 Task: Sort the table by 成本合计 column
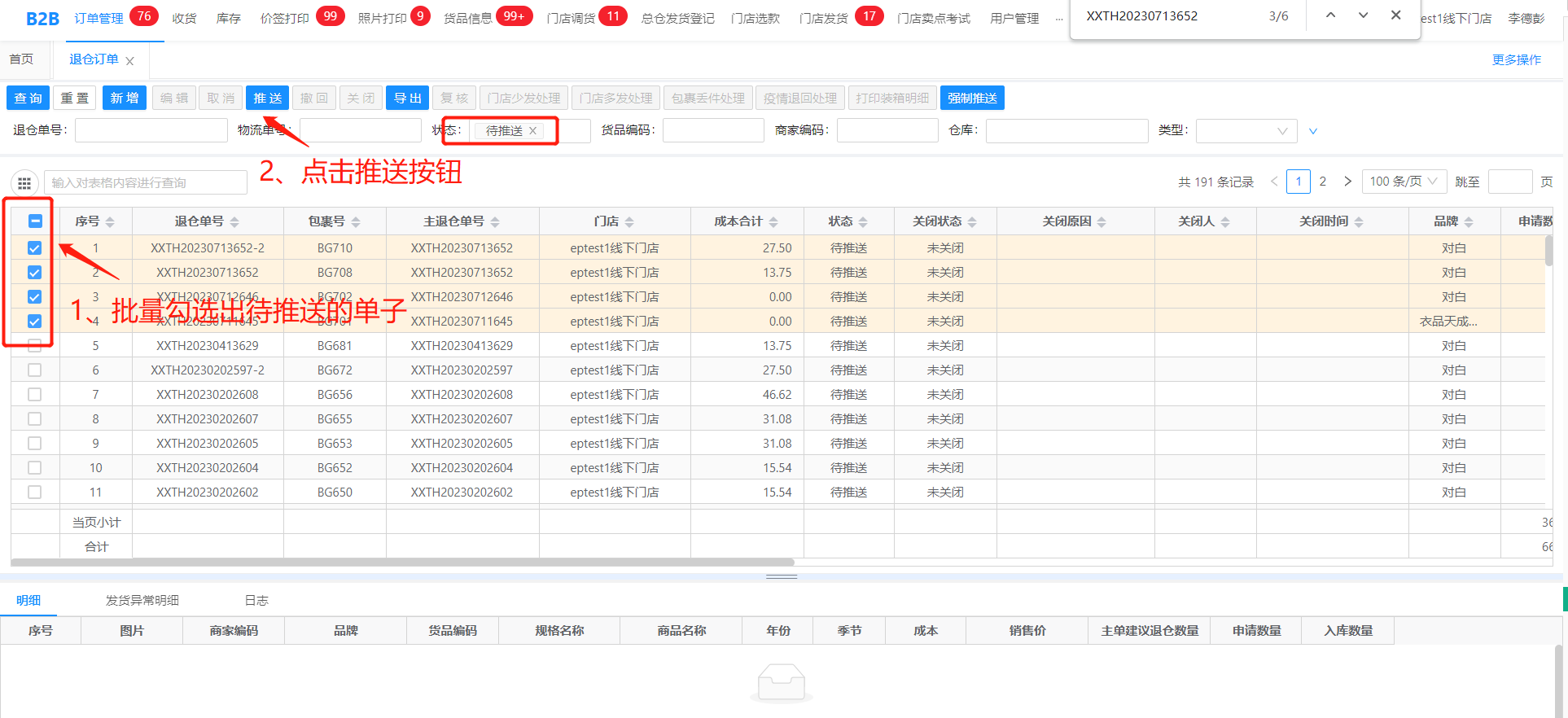(x=773, y=222)
